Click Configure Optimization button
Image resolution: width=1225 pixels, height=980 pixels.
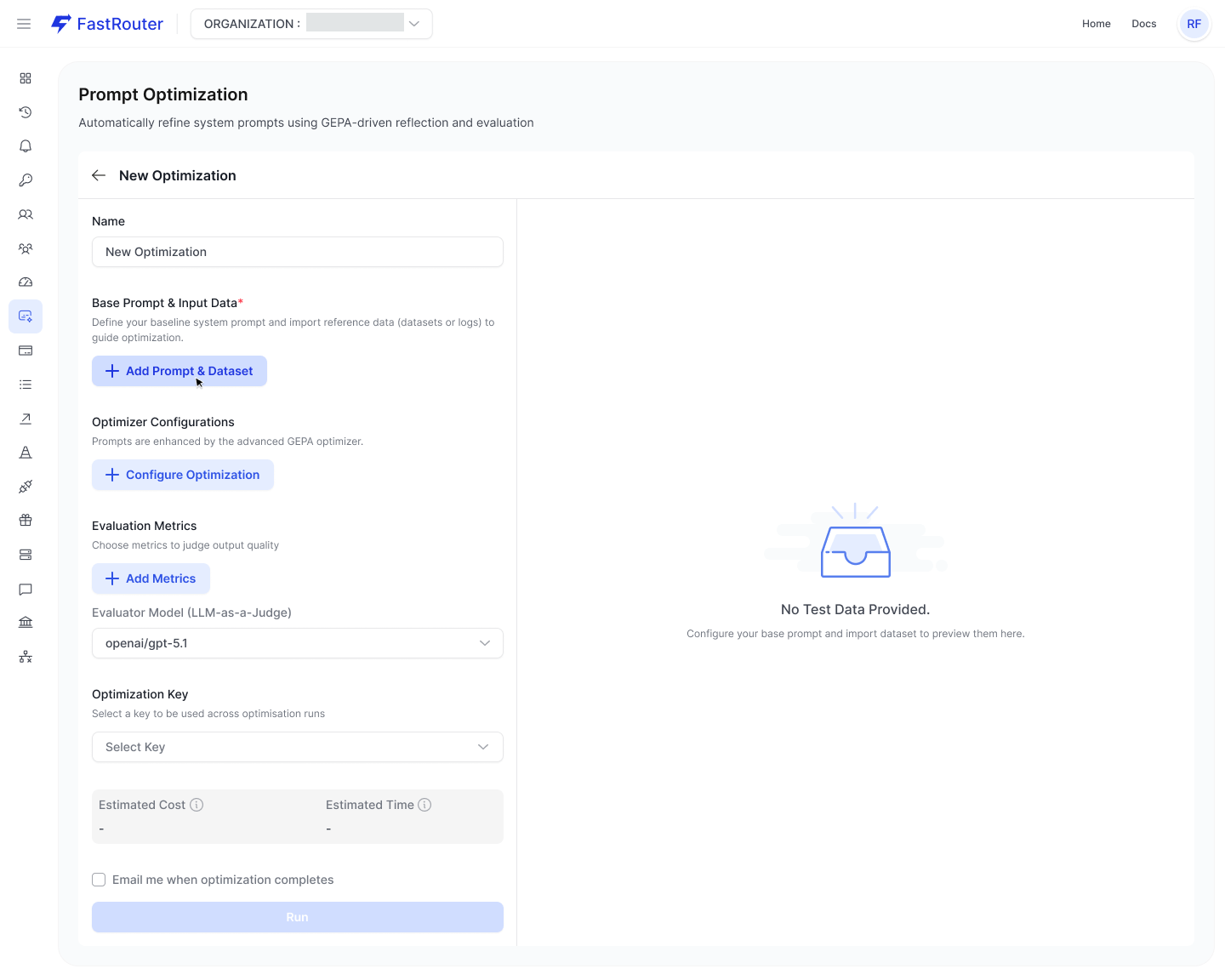(183, 475)
